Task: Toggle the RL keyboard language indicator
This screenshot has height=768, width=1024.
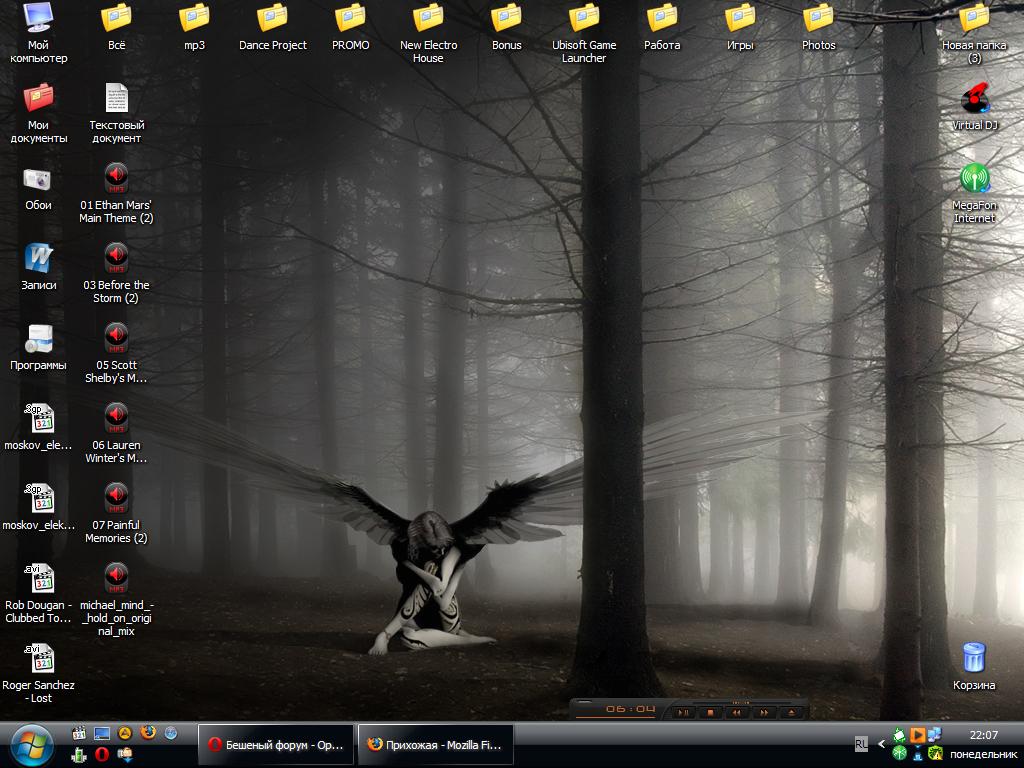Action: [x=861, y=744]
